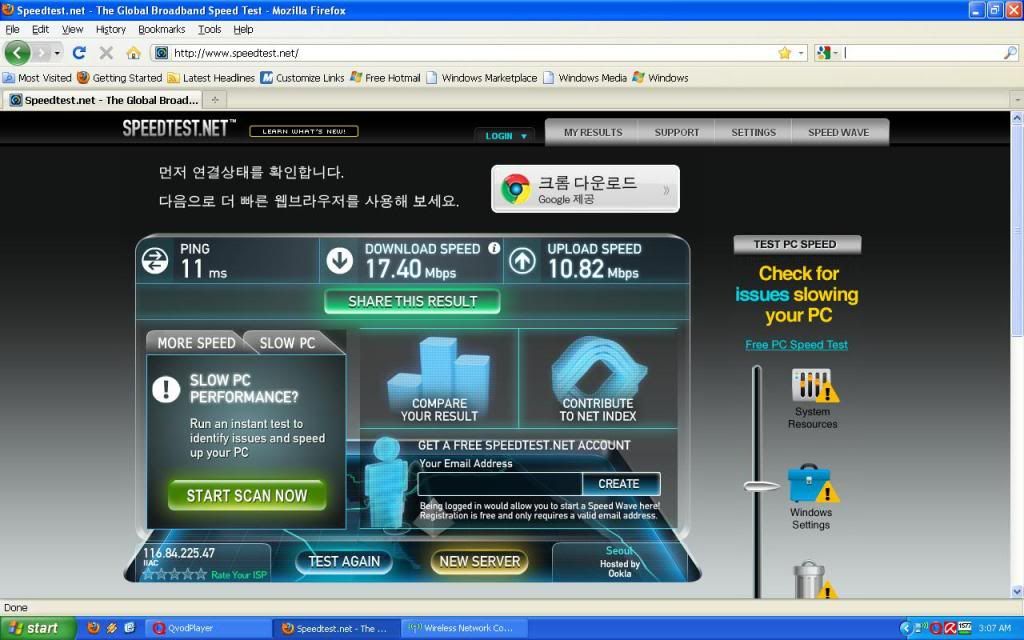Select the Speedtest.net browser tab
The height and width of the screenshot is (640, 1024).
coord(103,100)
